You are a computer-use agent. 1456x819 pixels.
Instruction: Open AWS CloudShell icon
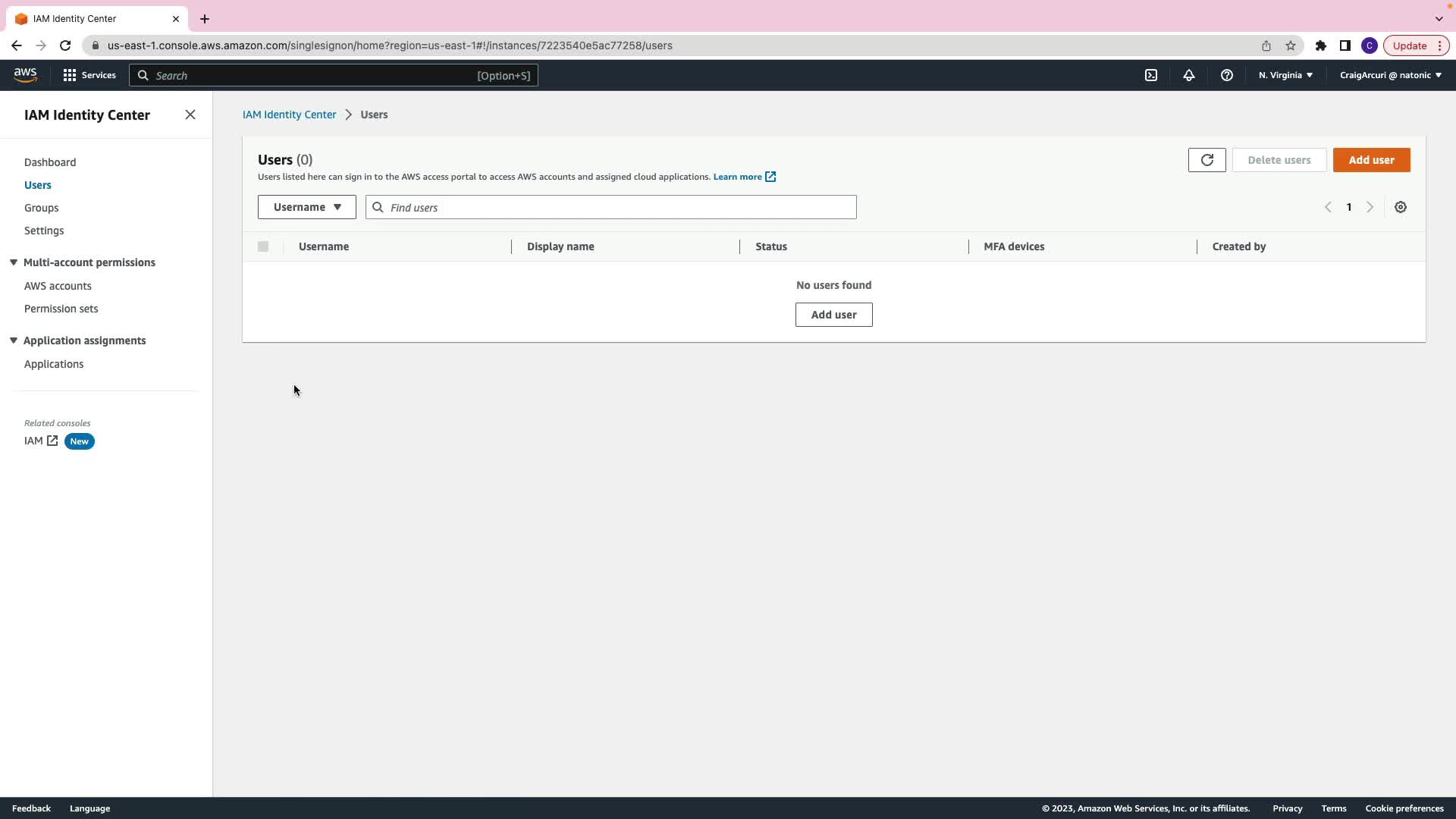pyautogui.click(x=1151, y=75)
